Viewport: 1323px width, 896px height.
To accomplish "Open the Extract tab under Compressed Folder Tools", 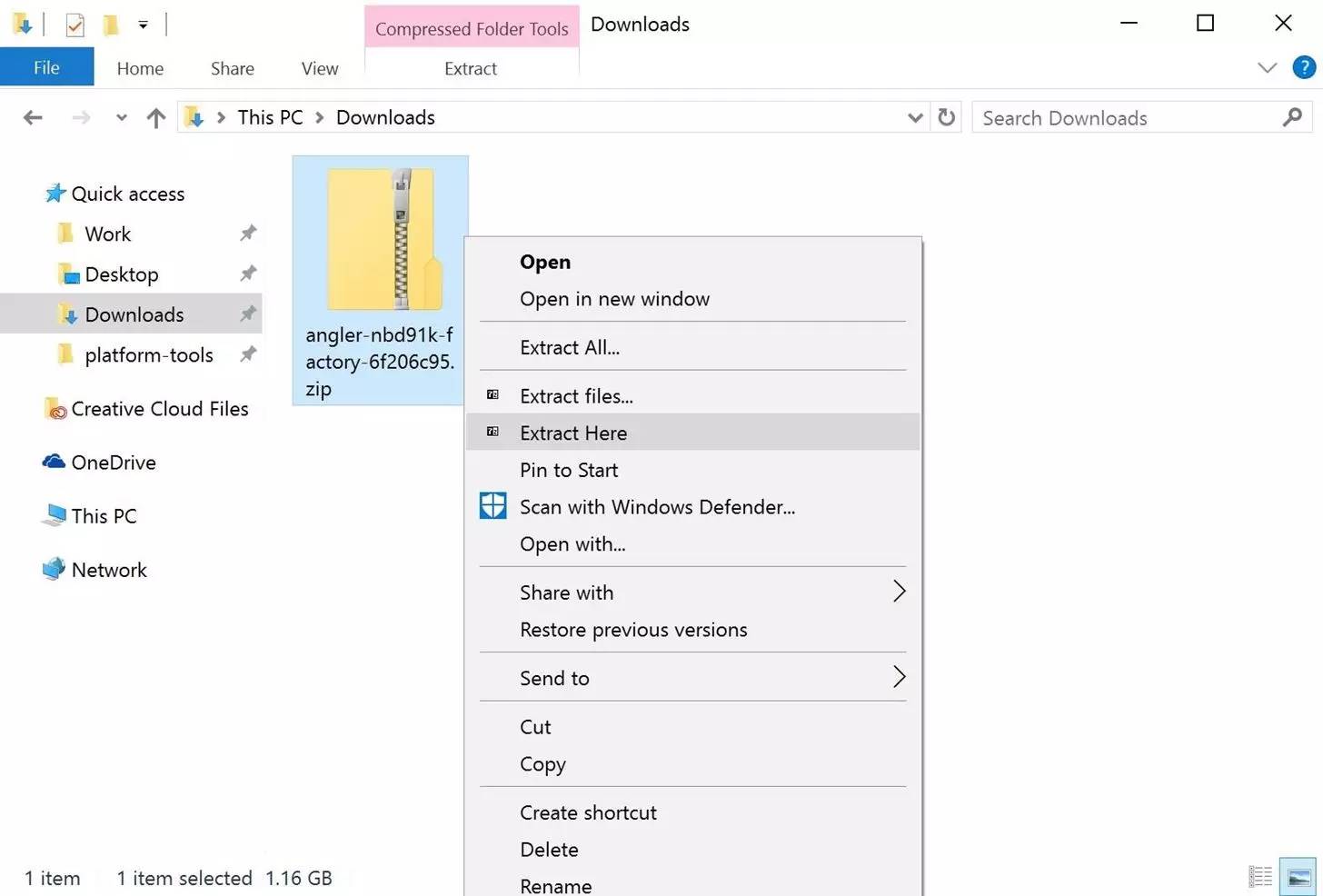I will coord(470,67).
